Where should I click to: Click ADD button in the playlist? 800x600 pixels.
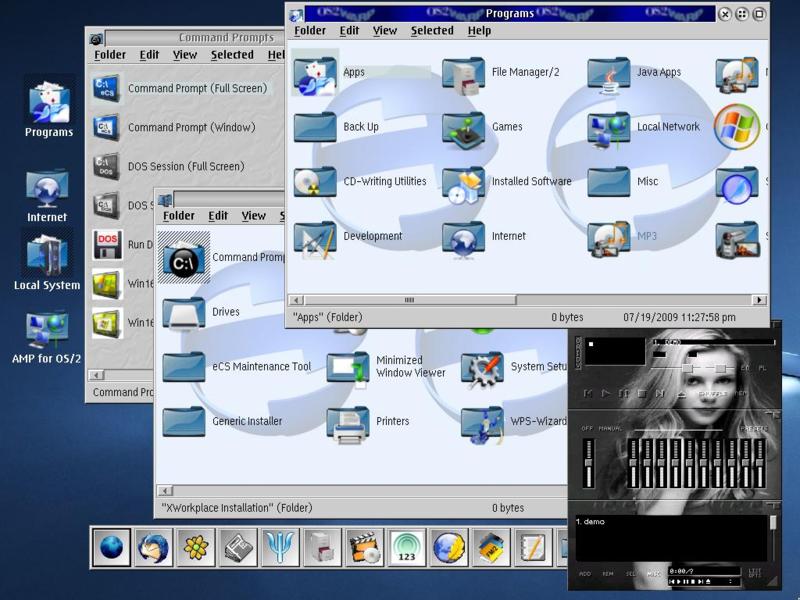585,574
